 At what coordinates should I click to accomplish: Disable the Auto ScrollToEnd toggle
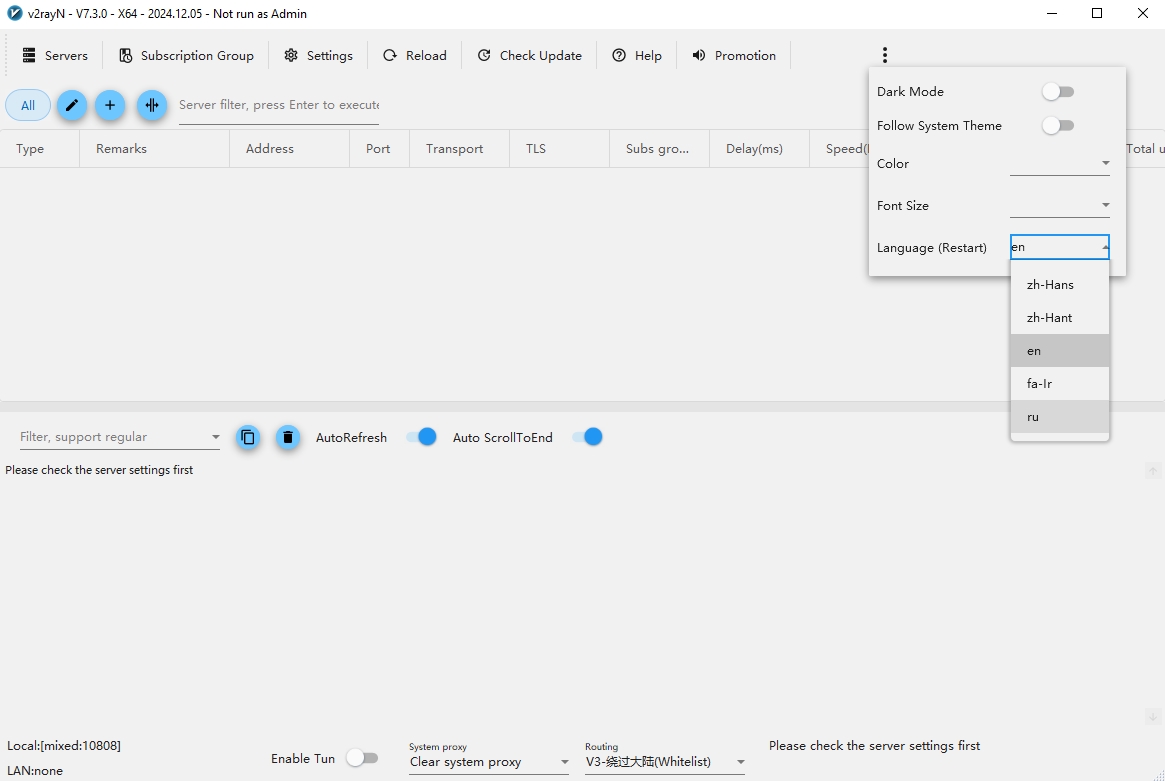(x=588, y=437)
